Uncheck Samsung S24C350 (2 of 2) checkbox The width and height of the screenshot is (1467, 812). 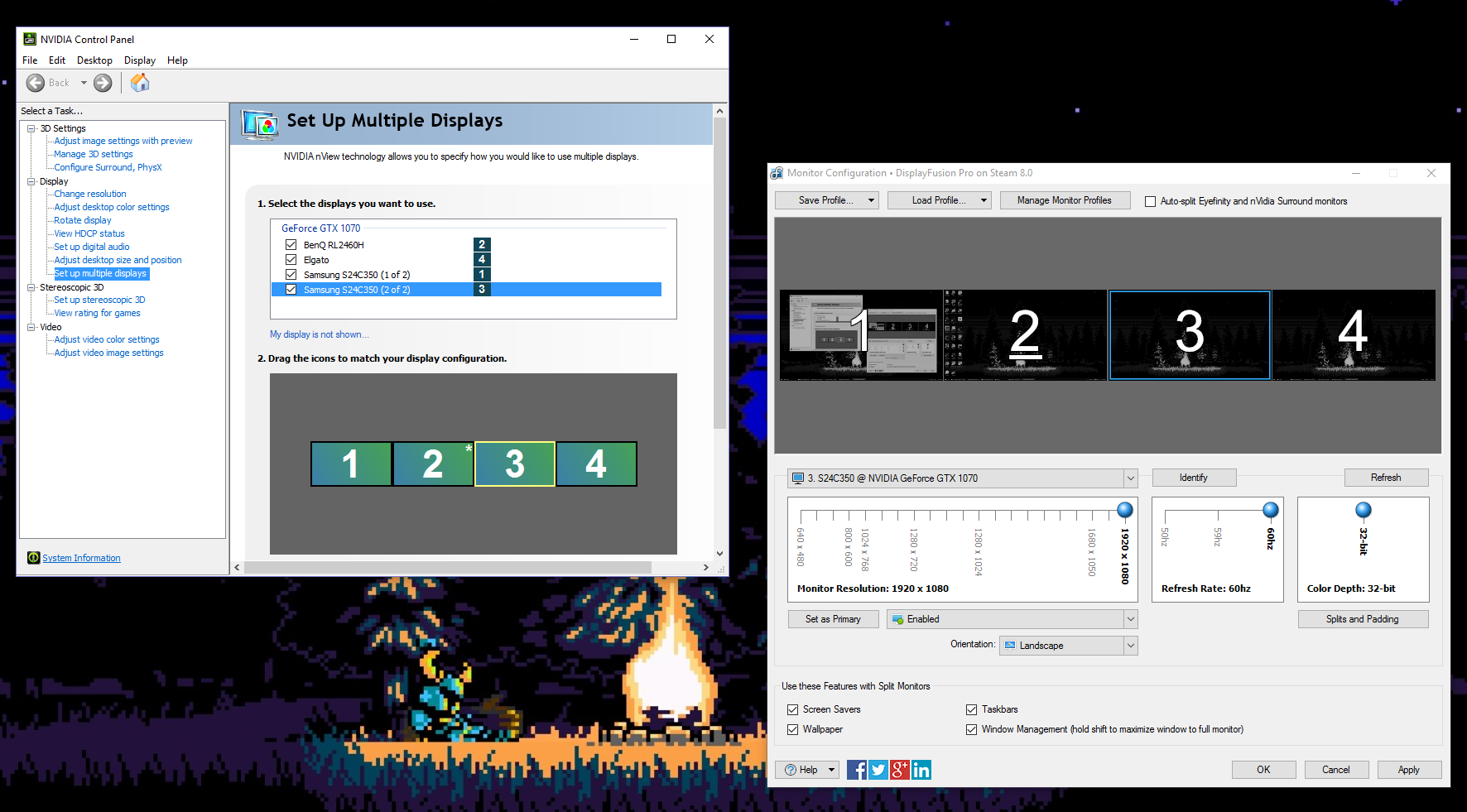point(291,290)
